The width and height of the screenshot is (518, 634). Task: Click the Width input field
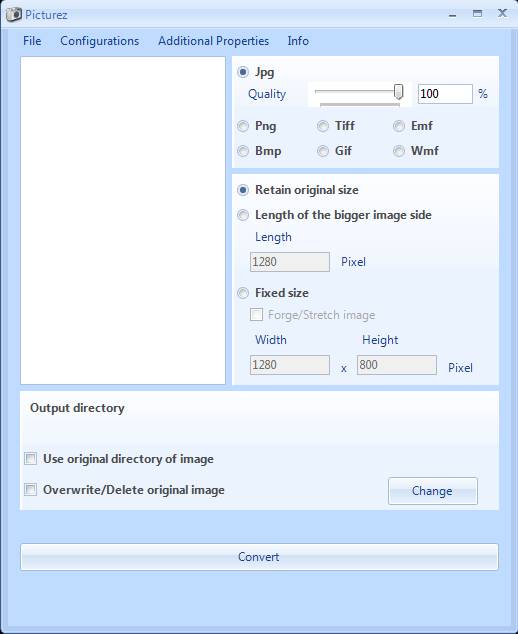pos(290,365)
